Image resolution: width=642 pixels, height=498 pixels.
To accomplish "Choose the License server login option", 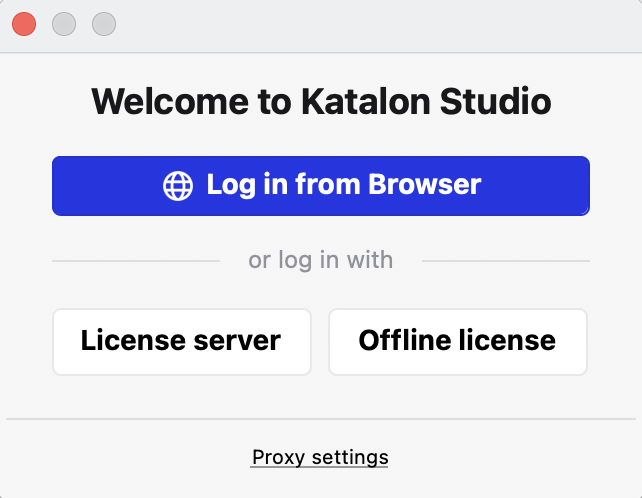I will point(181,341).
